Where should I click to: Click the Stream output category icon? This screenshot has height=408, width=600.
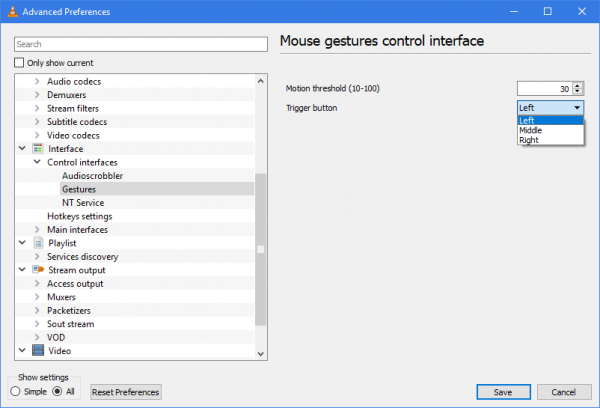(38, 270)
